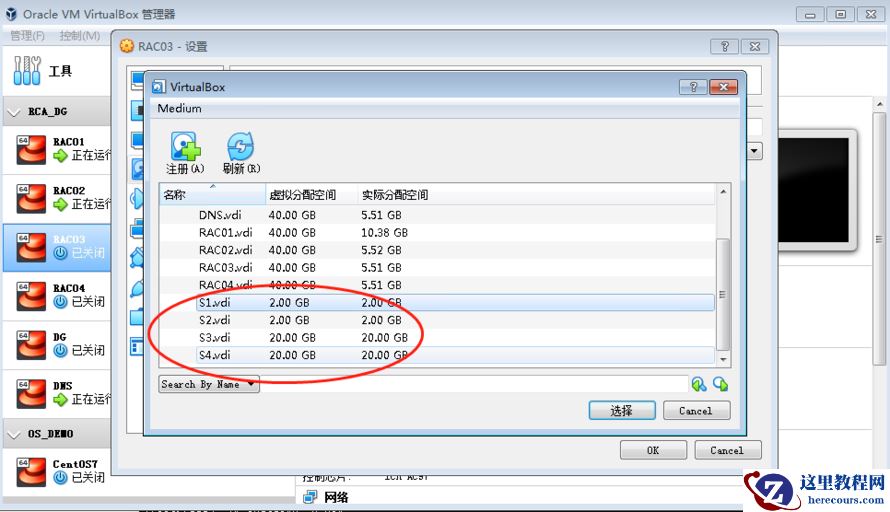This screenshot has height=512, width=890.
Task: Collapse the OS_DEMO group
Action: coord(13,435)
